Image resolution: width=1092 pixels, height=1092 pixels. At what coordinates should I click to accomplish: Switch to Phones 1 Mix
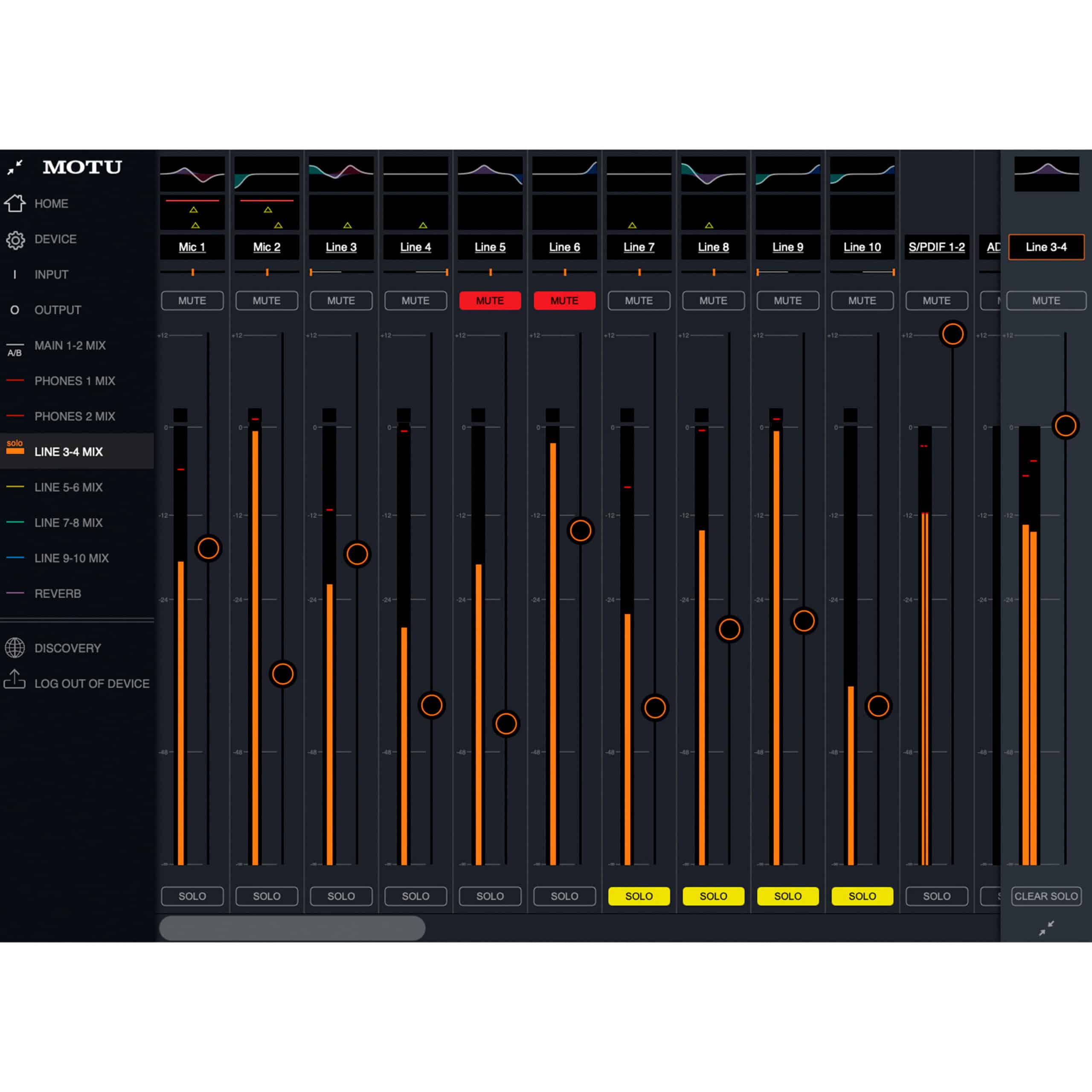(74, 381)
